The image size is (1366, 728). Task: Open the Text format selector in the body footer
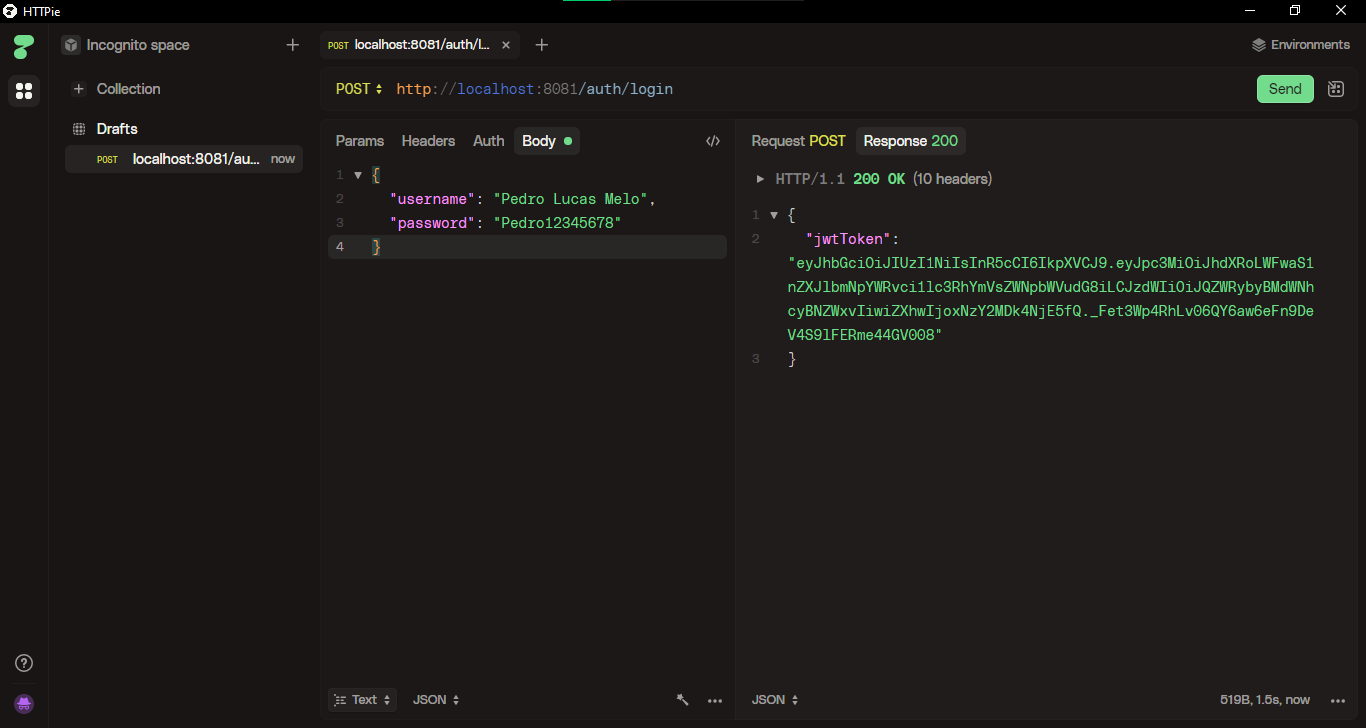[362, 699]
